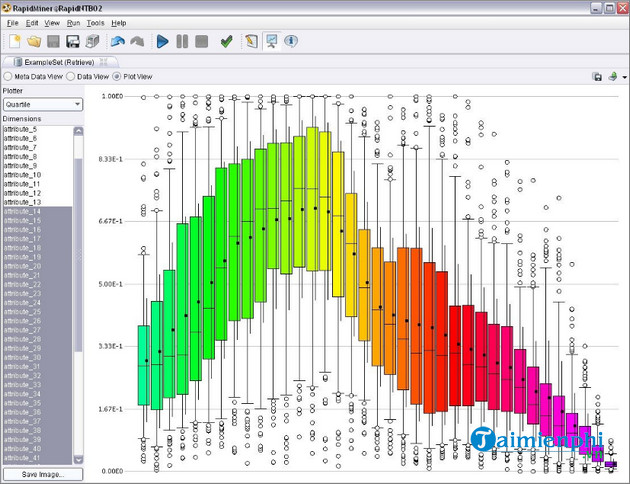
Task: Stop the process with the square button
Action: pos(202,41)
